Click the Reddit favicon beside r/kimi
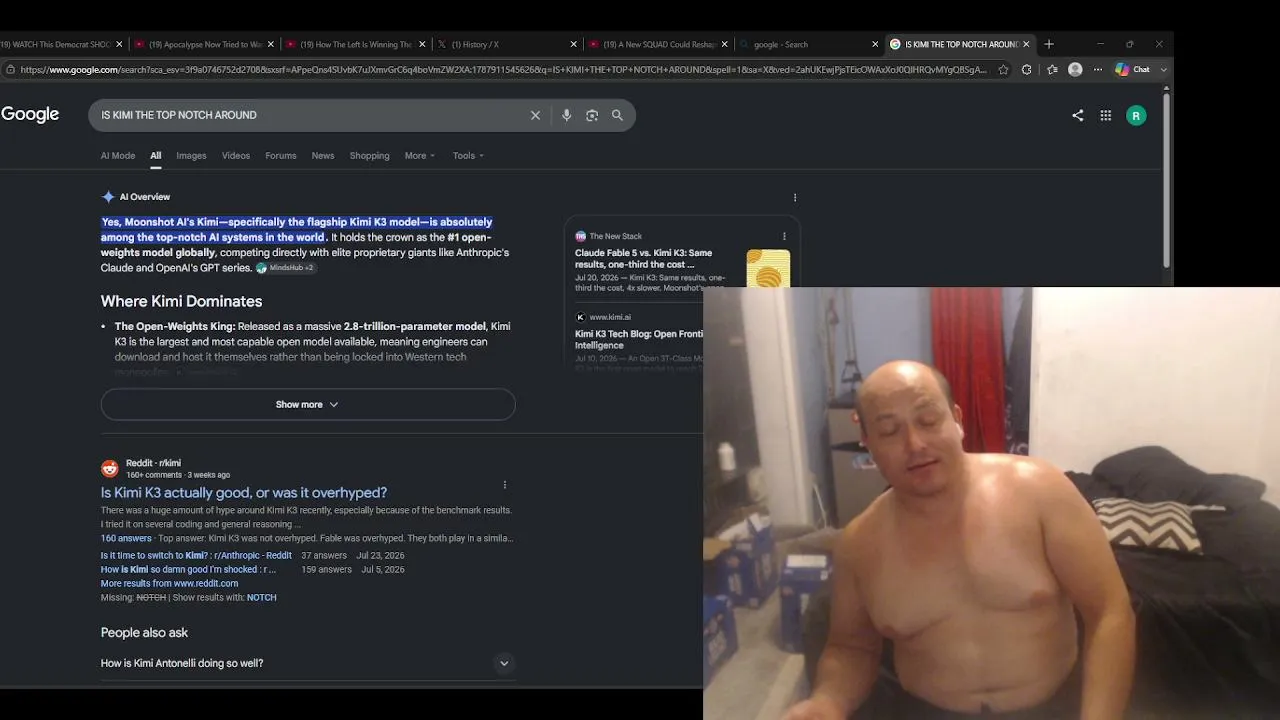1280x720 pixels. click(110, 468)
